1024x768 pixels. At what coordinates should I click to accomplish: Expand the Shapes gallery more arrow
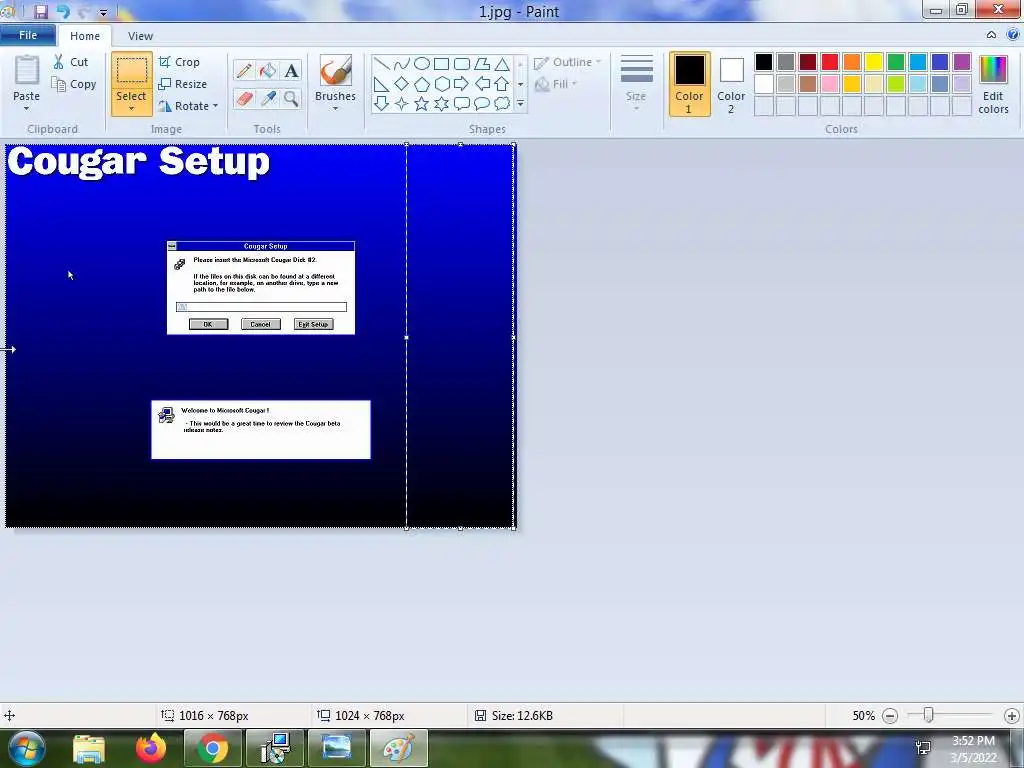(520, 103)
